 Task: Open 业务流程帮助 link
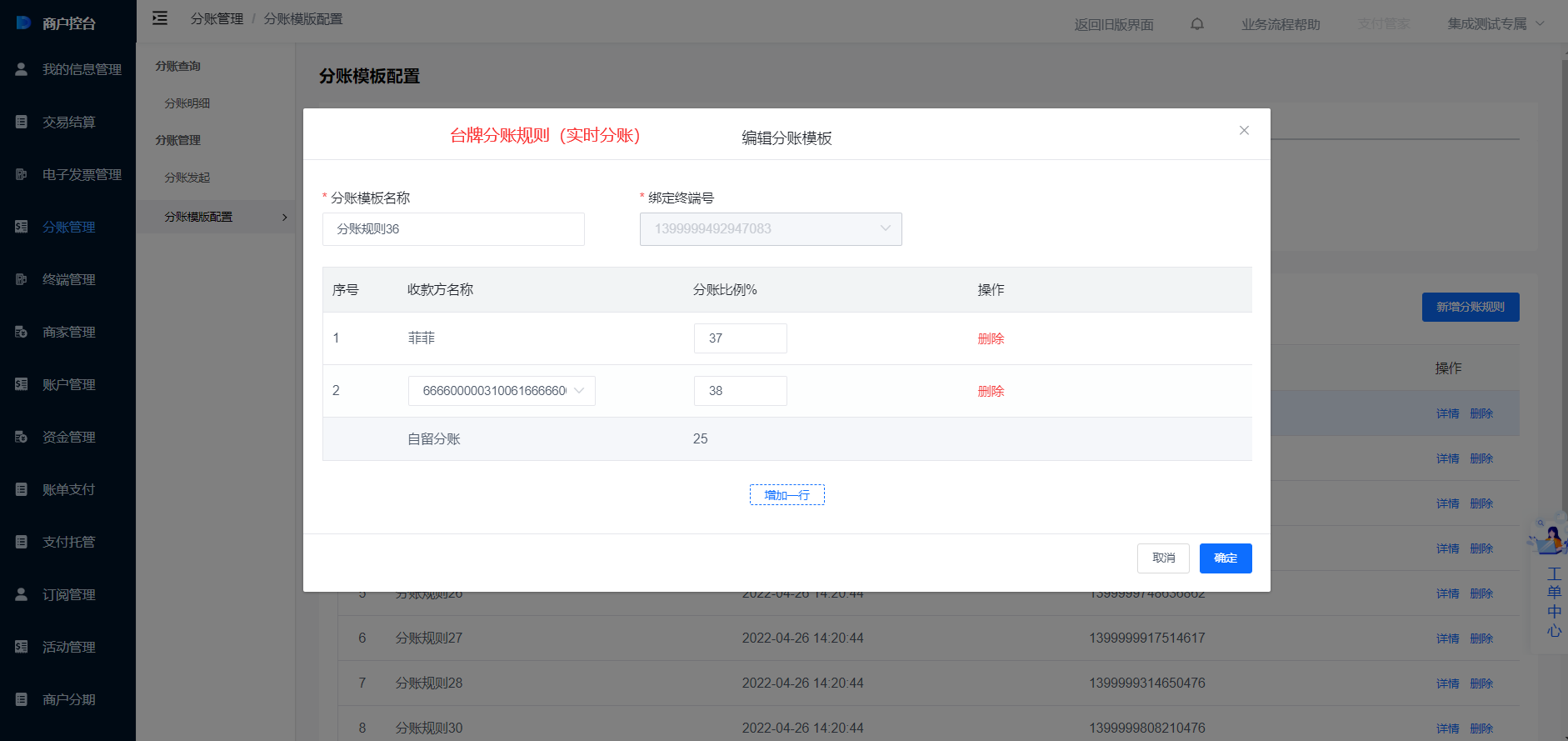pyautogui.click(x=1281, y=25)
